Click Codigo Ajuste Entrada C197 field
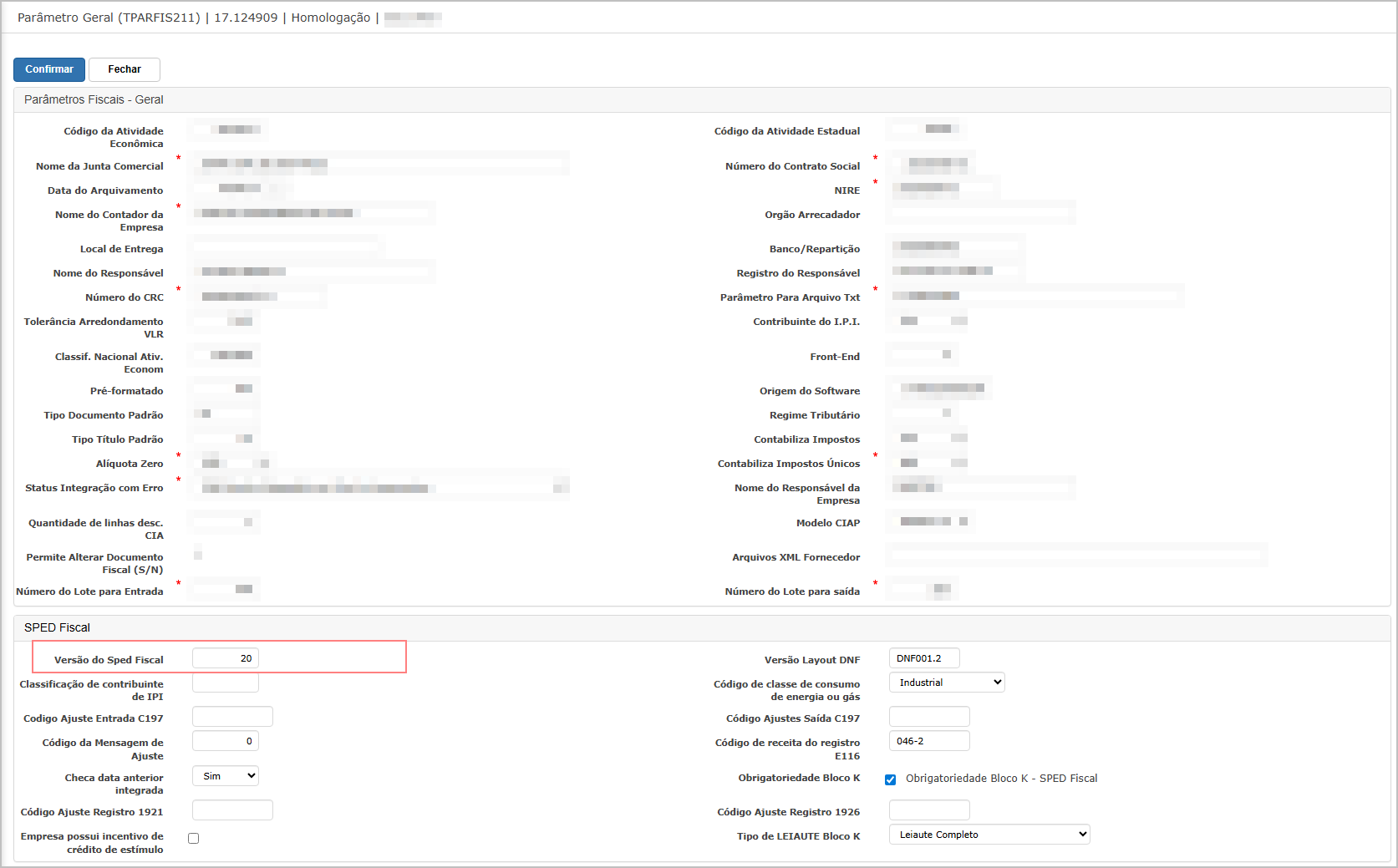The width and height of the screenshot is (1398, 868). (232, 717)
